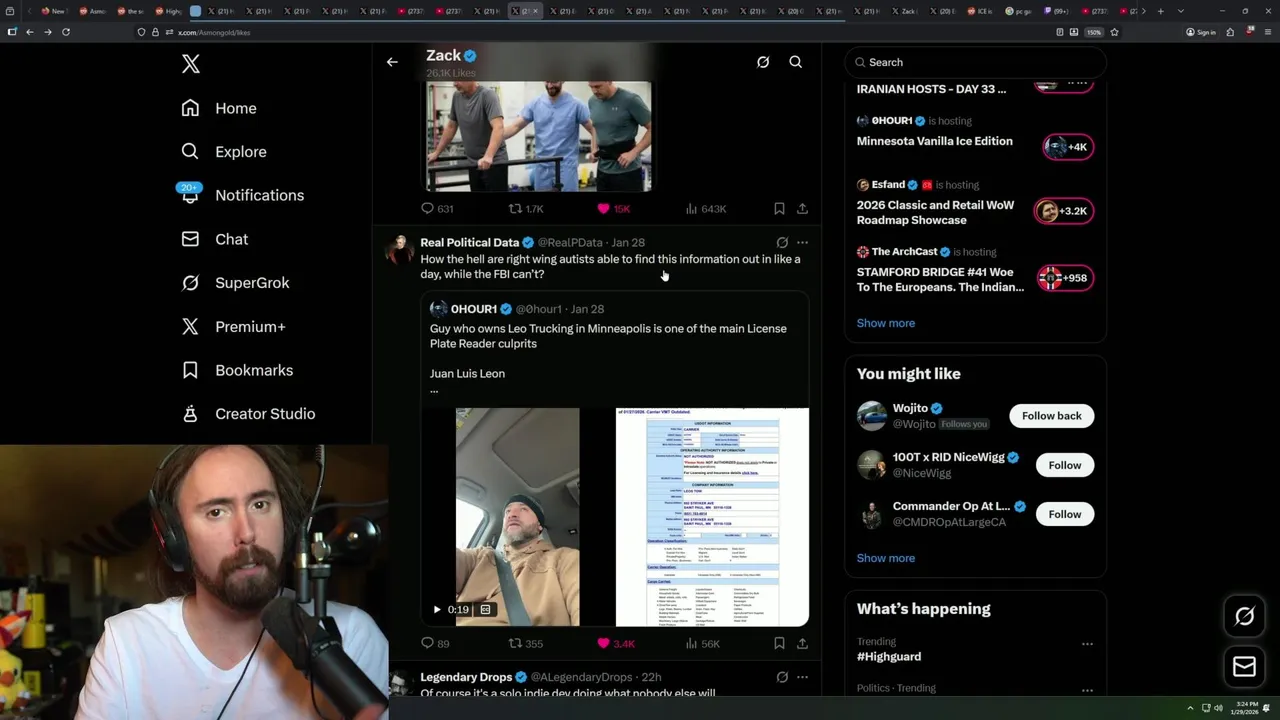Bookmark the Real Political Data post
The width and height of the screenshot is (1280, 720).
click(779, 643)
